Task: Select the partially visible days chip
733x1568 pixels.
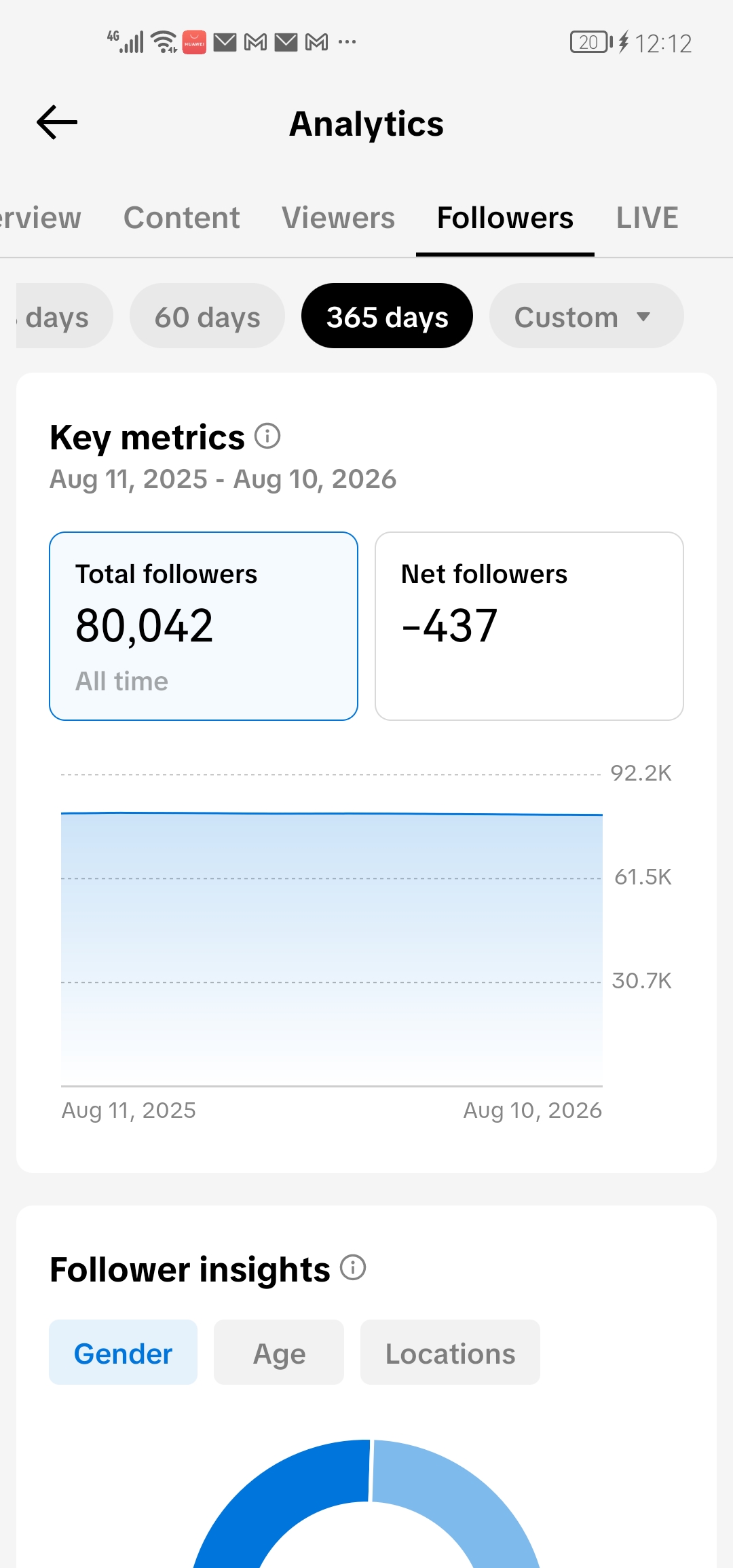Action: pyautogui.click(x=64, y=316)
